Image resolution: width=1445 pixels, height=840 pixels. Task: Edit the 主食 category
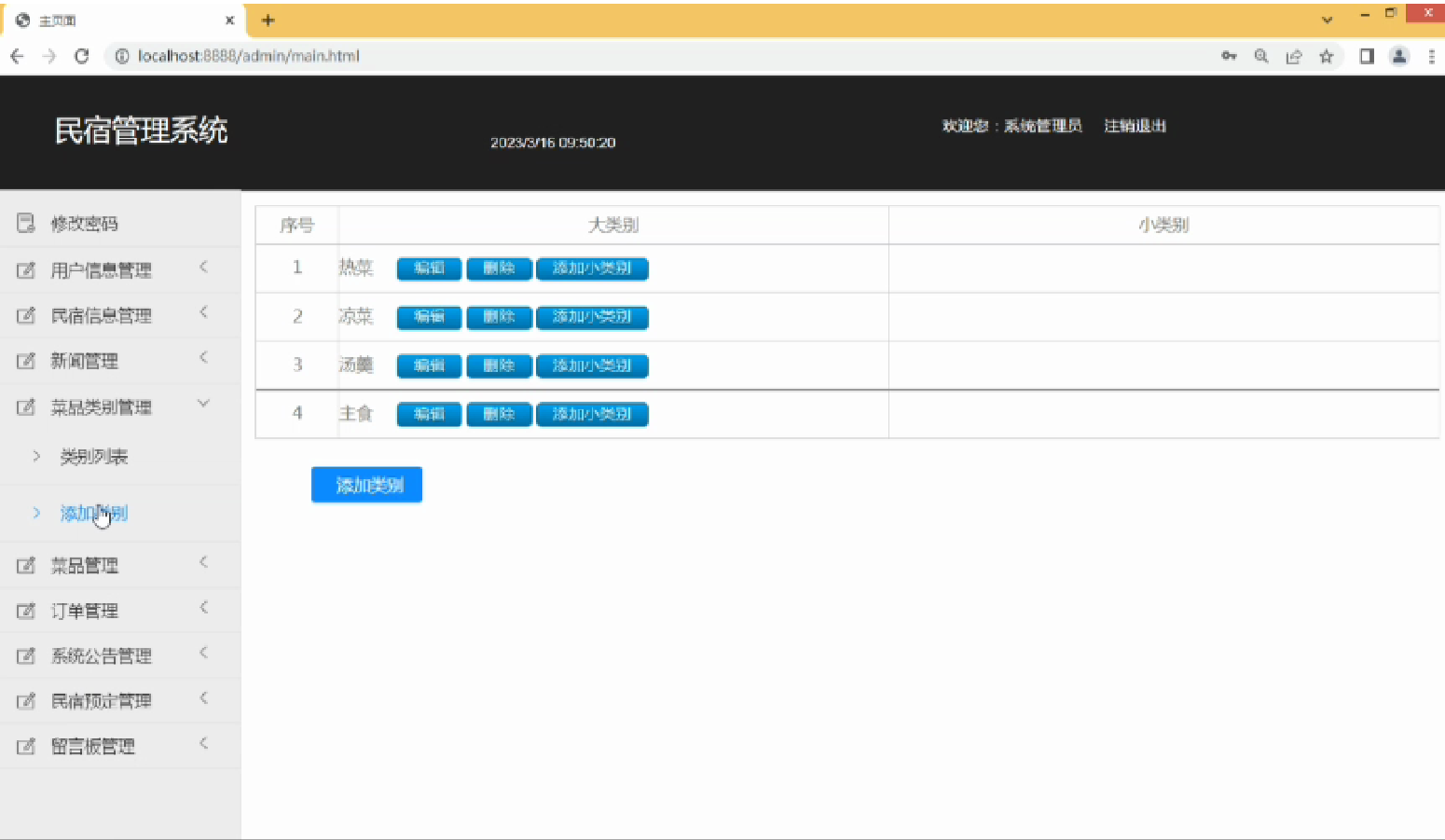(429, 414)
